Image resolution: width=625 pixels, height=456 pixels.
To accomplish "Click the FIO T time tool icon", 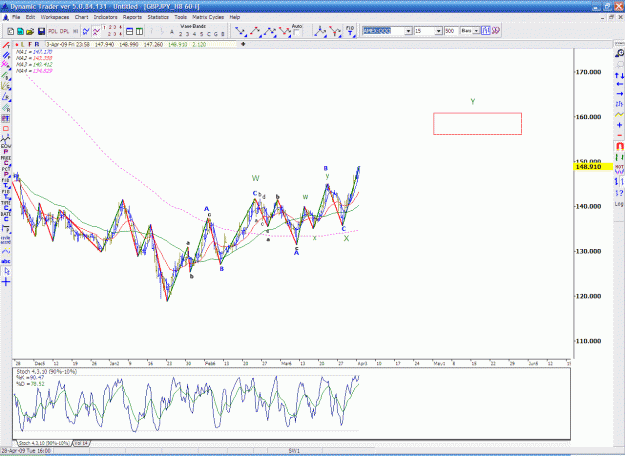I will pyautogui.click(x=350, y=31).
